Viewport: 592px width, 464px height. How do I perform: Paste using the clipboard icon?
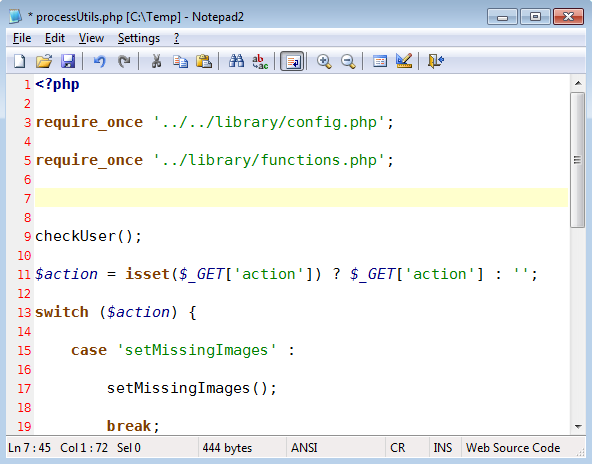204,61
